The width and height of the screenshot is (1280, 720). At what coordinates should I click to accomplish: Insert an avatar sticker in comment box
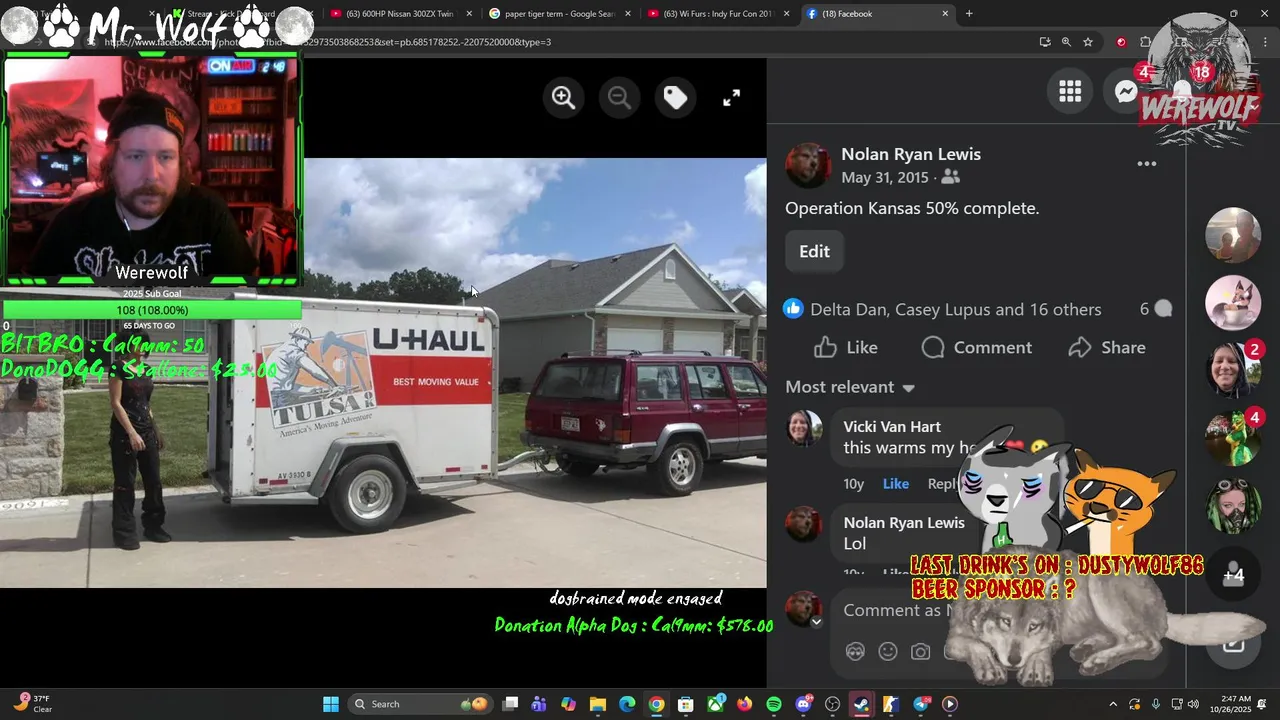pyautogui.click(x=855, y=651)
